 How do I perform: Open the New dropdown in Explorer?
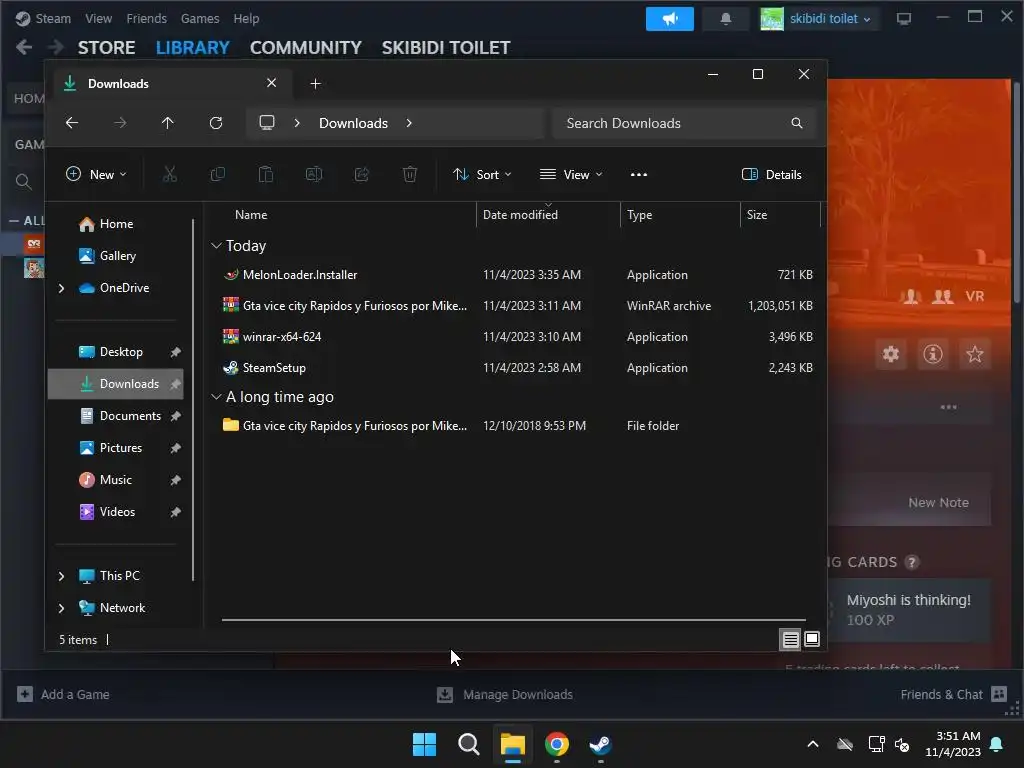[96, 174]
